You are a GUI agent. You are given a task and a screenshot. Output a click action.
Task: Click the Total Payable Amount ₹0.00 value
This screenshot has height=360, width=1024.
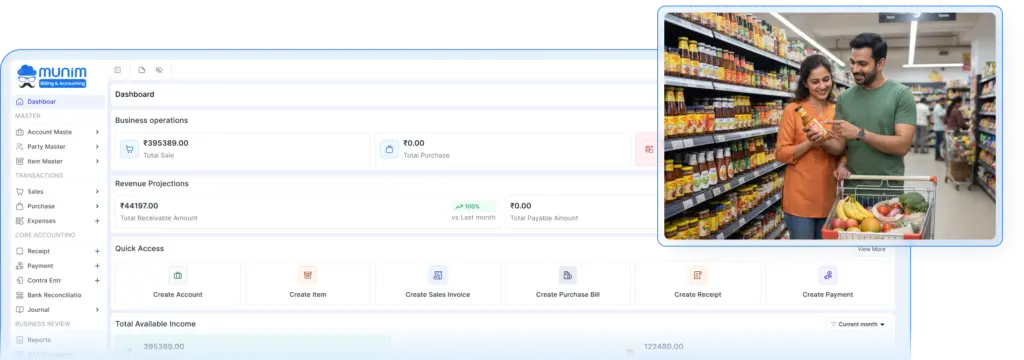[520, 206]
